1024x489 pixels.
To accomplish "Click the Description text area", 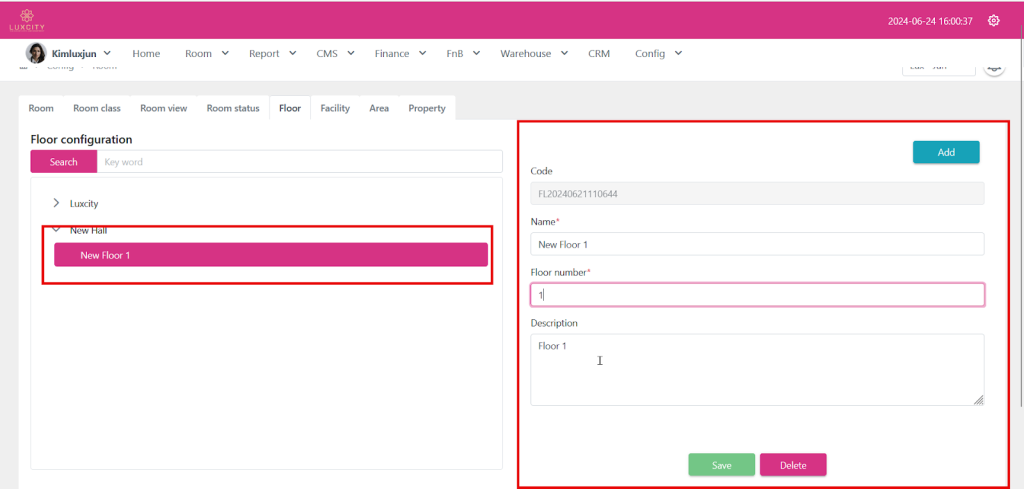I will point(756,369).
